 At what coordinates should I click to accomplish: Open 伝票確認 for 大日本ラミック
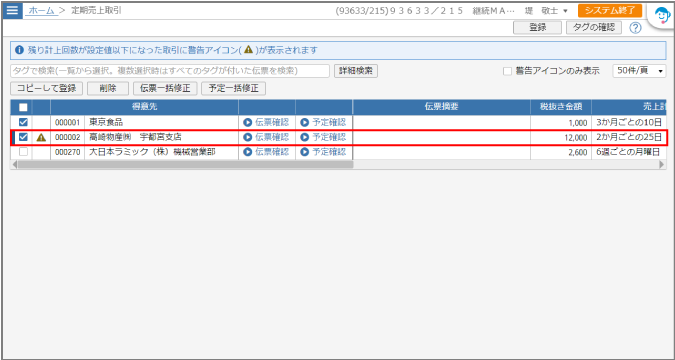point(266,152)
